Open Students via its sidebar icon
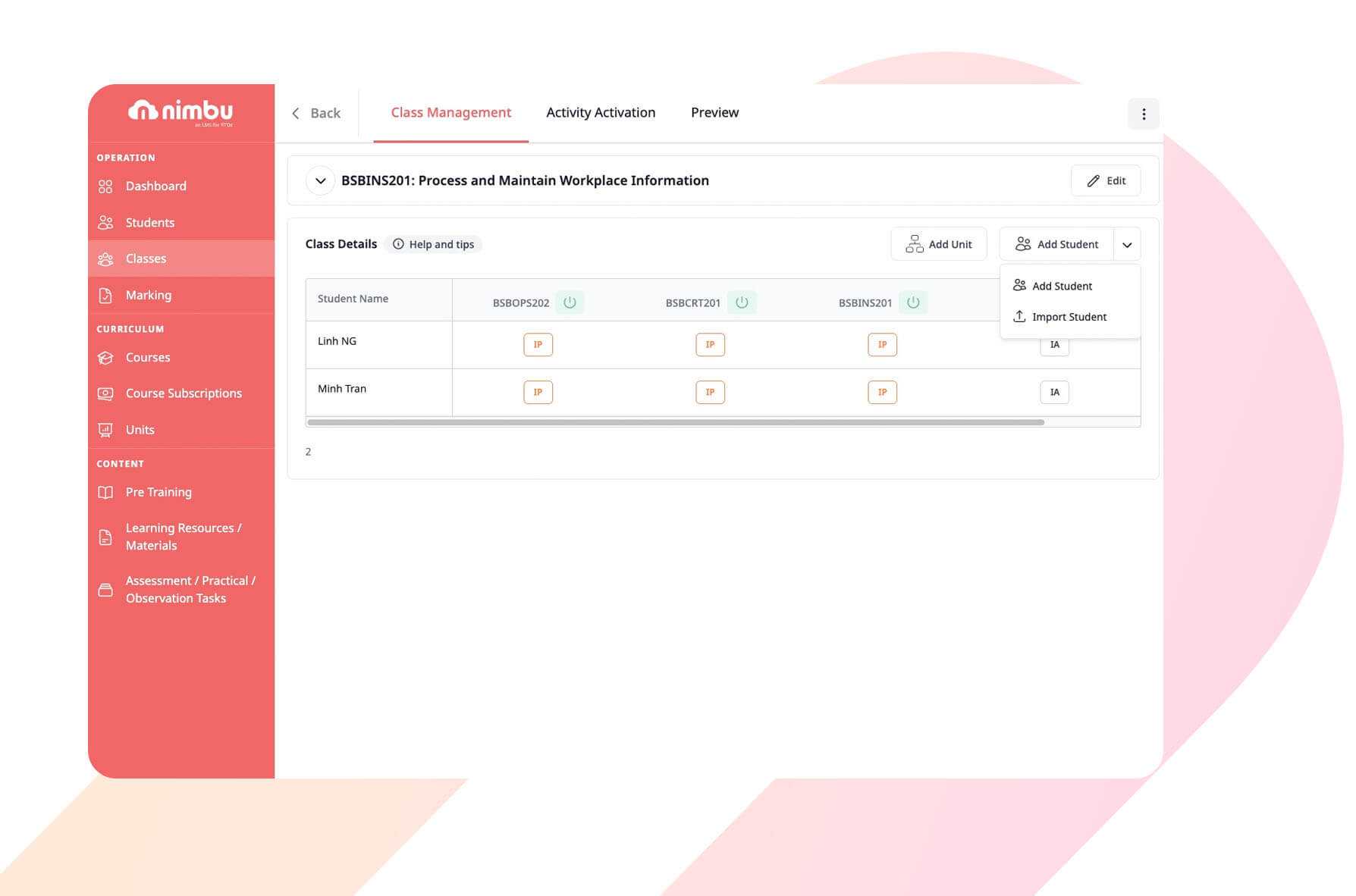Screen dimensions: 1356x896 105,223
